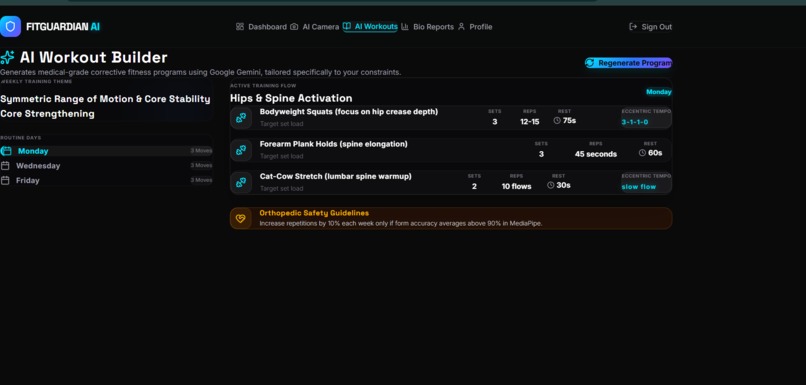The height and width of the screenshot is (385, 806).
Task: Click the FitGuardian shield logo icon
Action: pos(10,26)
